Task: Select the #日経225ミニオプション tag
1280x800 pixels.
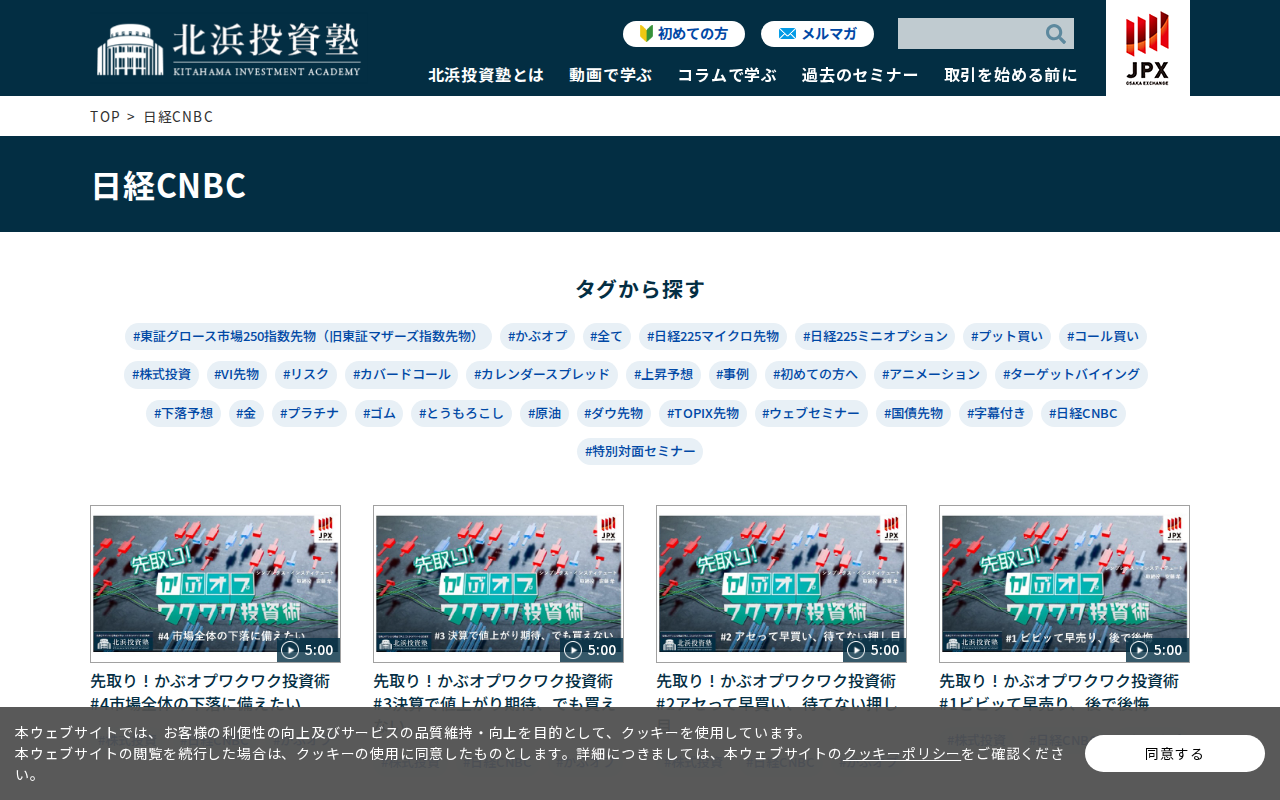Action: (x=875, y=336)
